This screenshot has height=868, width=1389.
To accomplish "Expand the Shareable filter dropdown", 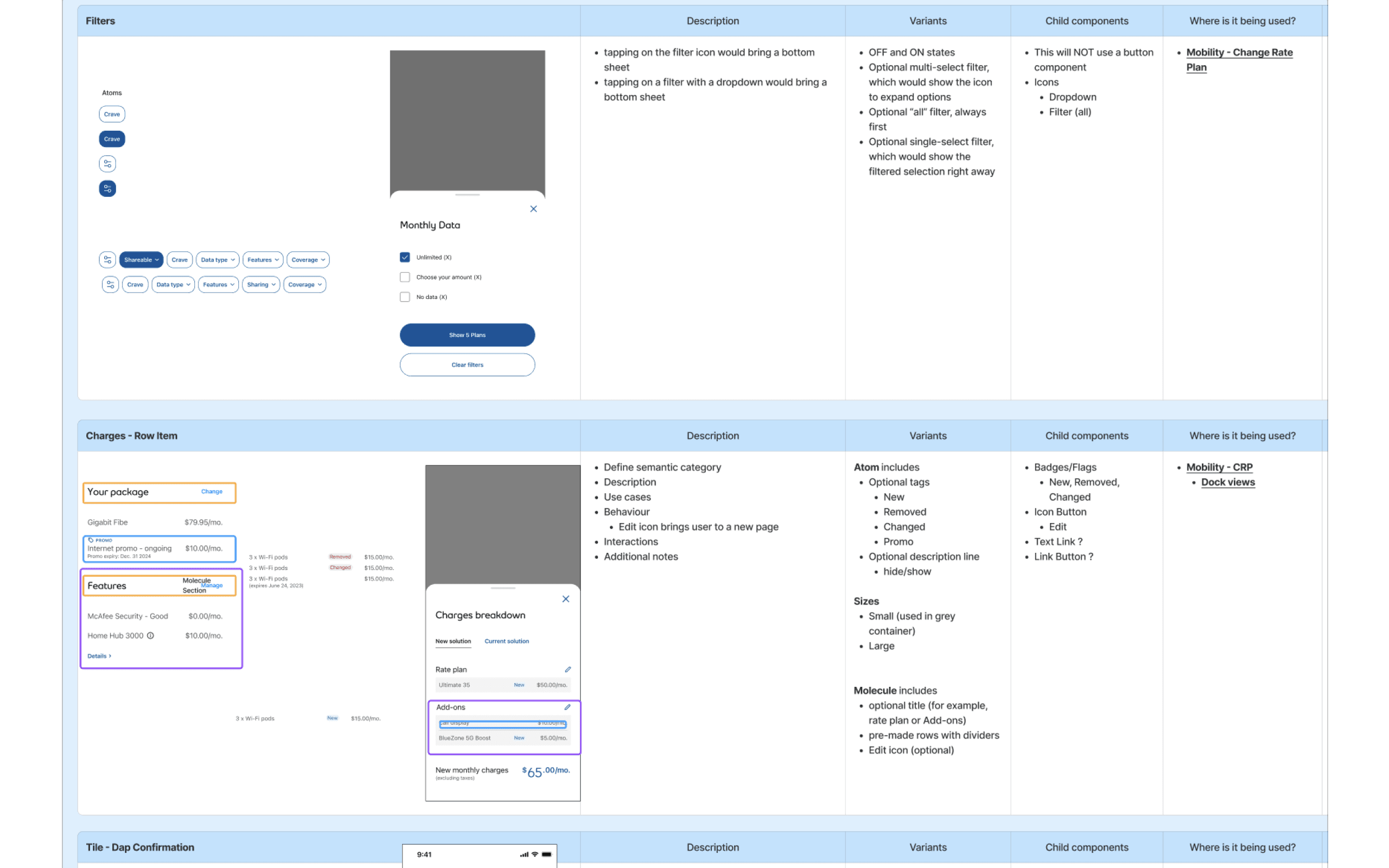I will [x=141, y=259].
